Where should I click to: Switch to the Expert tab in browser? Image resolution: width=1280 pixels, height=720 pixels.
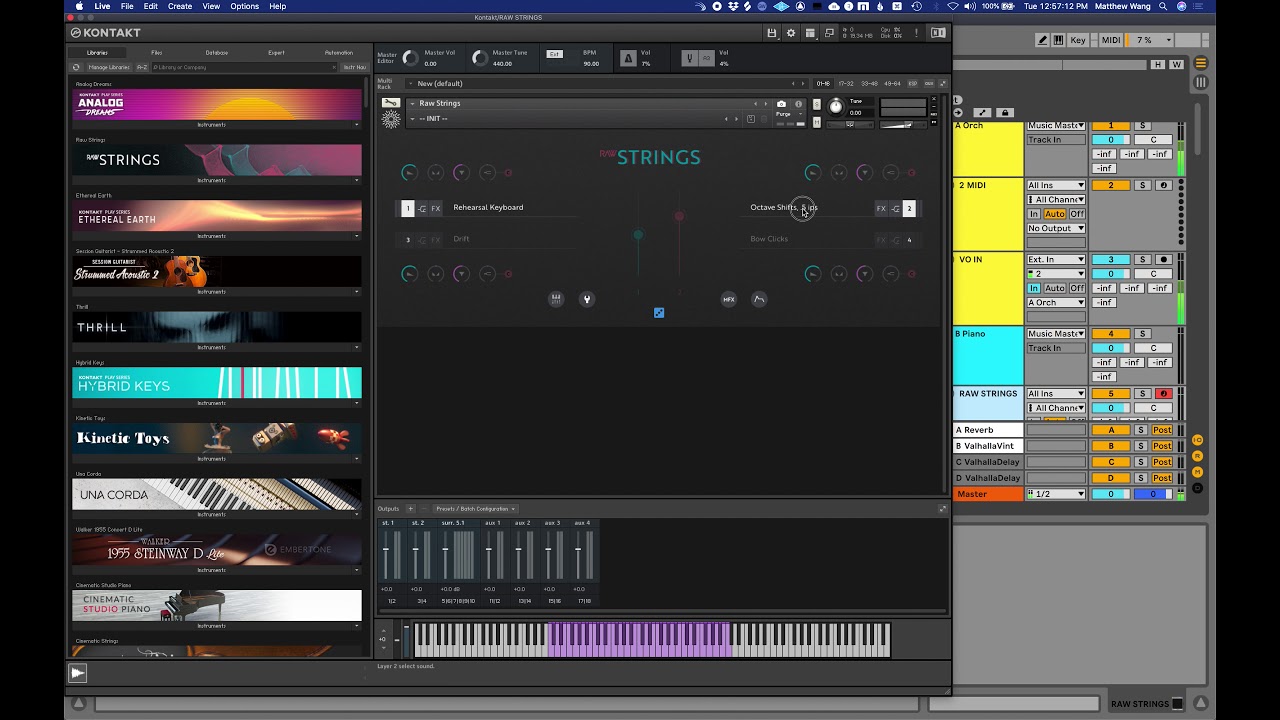tap(276, 52)
